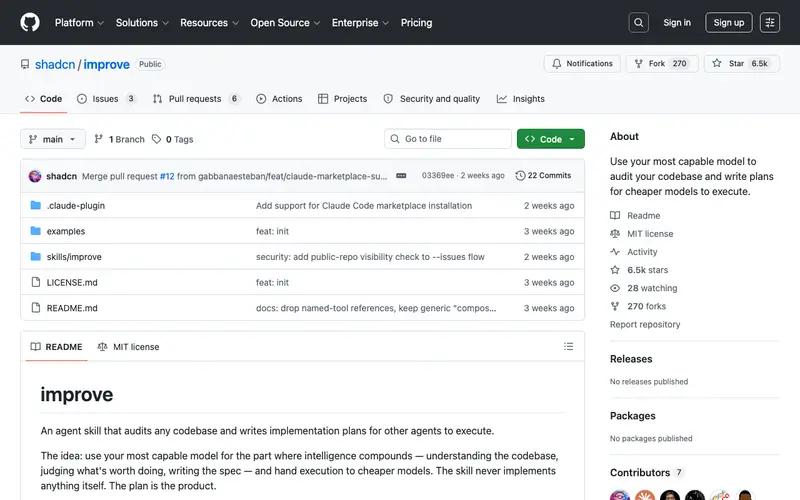Click the Sign up button
The image size is (800, 500).
coord(729,22)
